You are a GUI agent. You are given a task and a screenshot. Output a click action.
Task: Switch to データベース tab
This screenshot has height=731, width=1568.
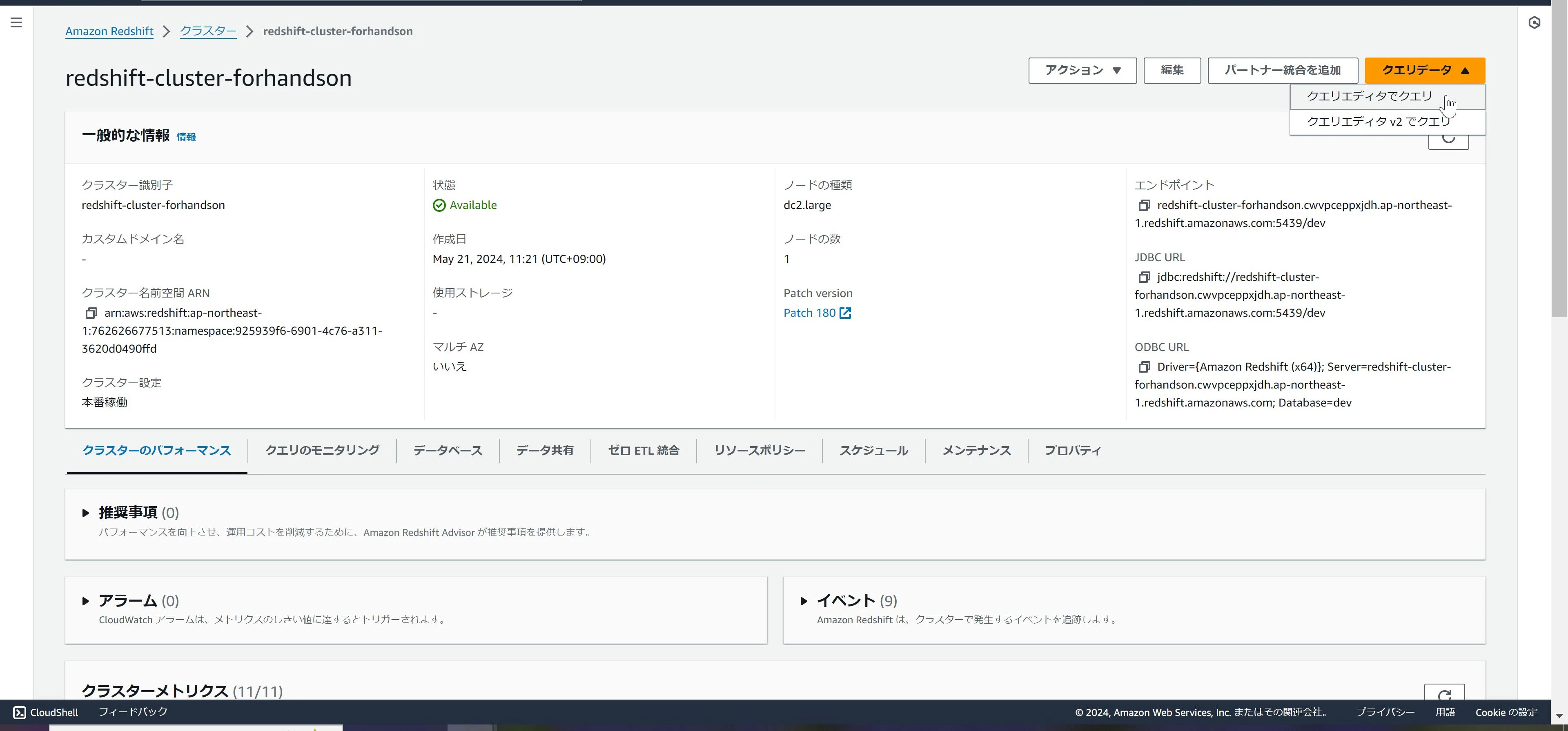point(448,451)
